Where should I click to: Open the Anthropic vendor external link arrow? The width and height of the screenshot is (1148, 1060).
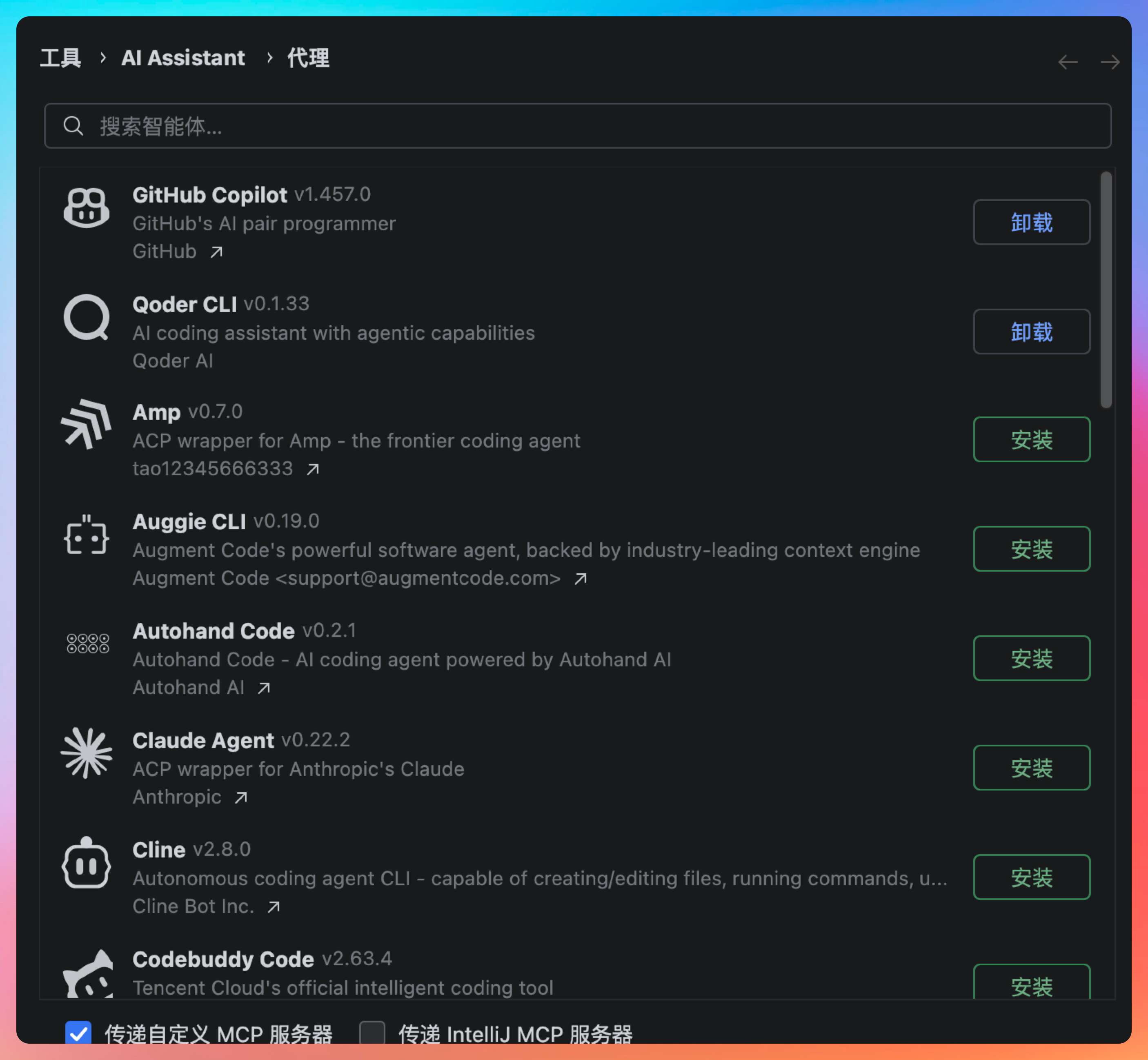241,797
